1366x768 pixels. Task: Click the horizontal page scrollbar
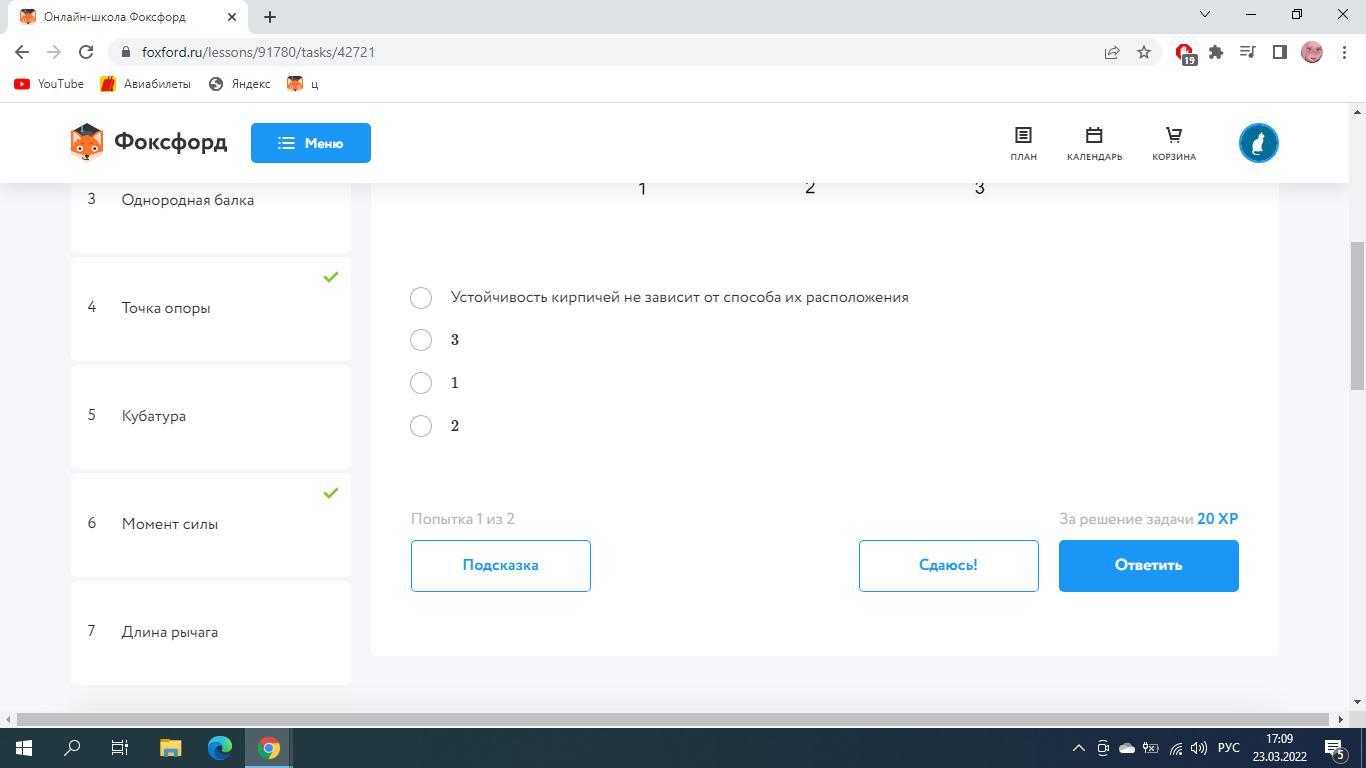click(675, 719)
